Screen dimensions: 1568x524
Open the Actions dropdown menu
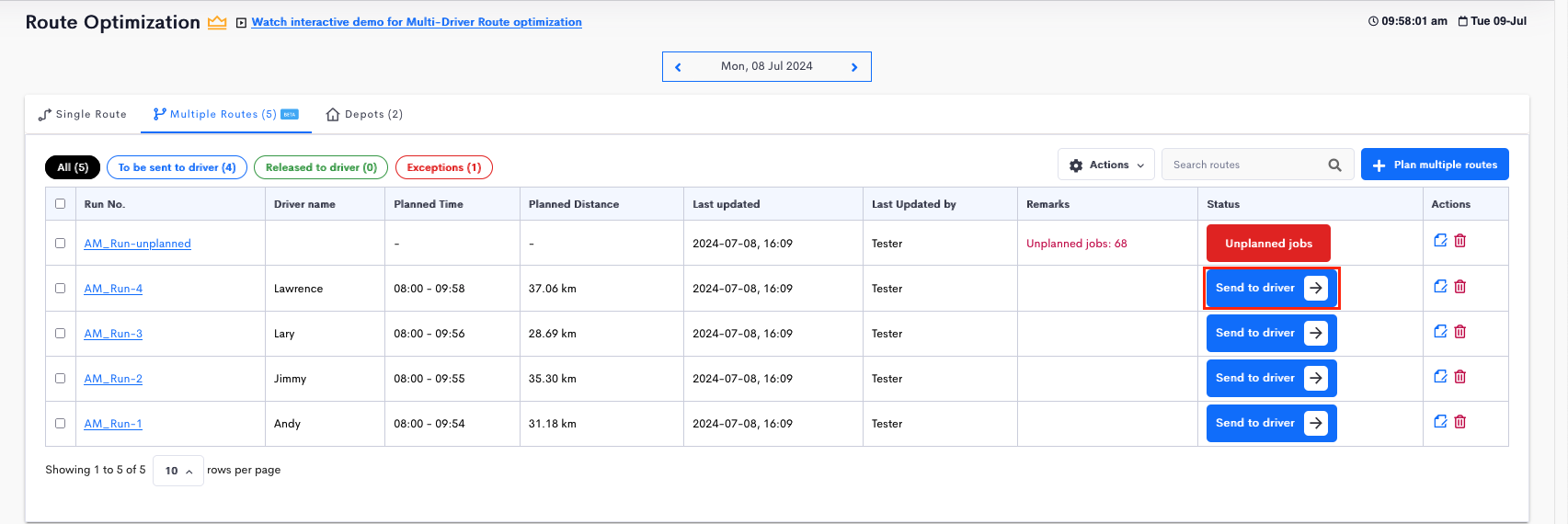(1106, 165)
